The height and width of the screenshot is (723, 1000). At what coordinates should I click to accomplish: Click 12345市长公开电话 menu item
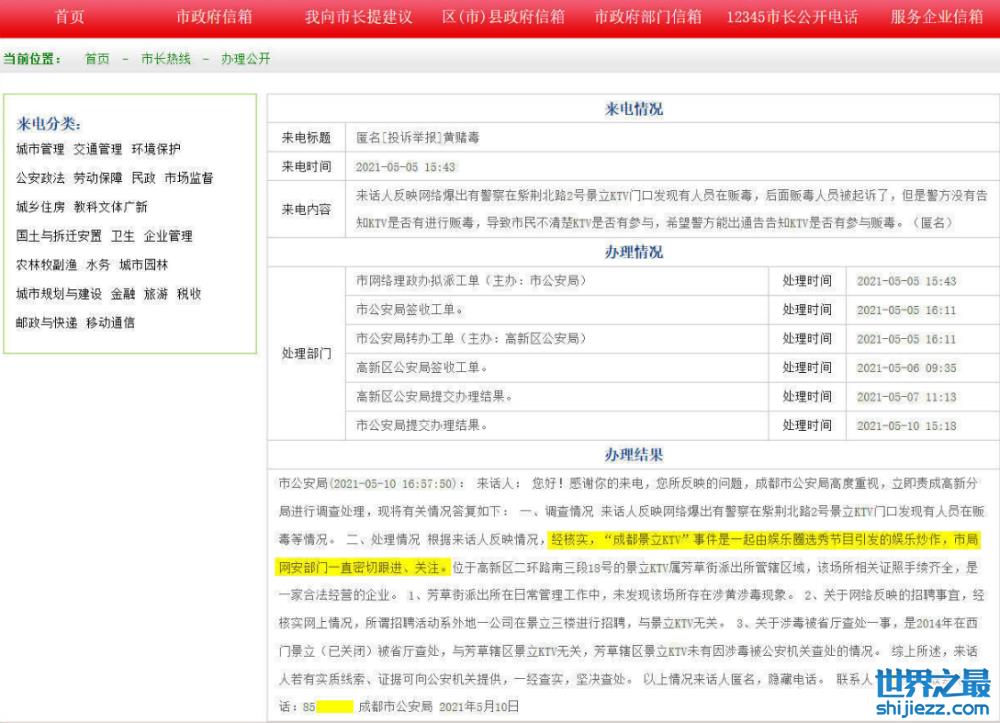click(x=792, y=17)
